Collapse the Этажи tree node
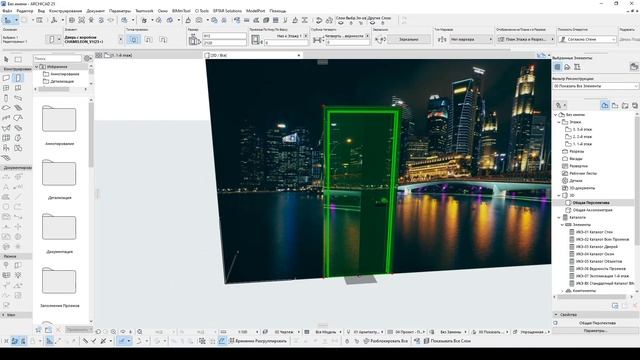This screenshot has width=640, height=360. 559,122
